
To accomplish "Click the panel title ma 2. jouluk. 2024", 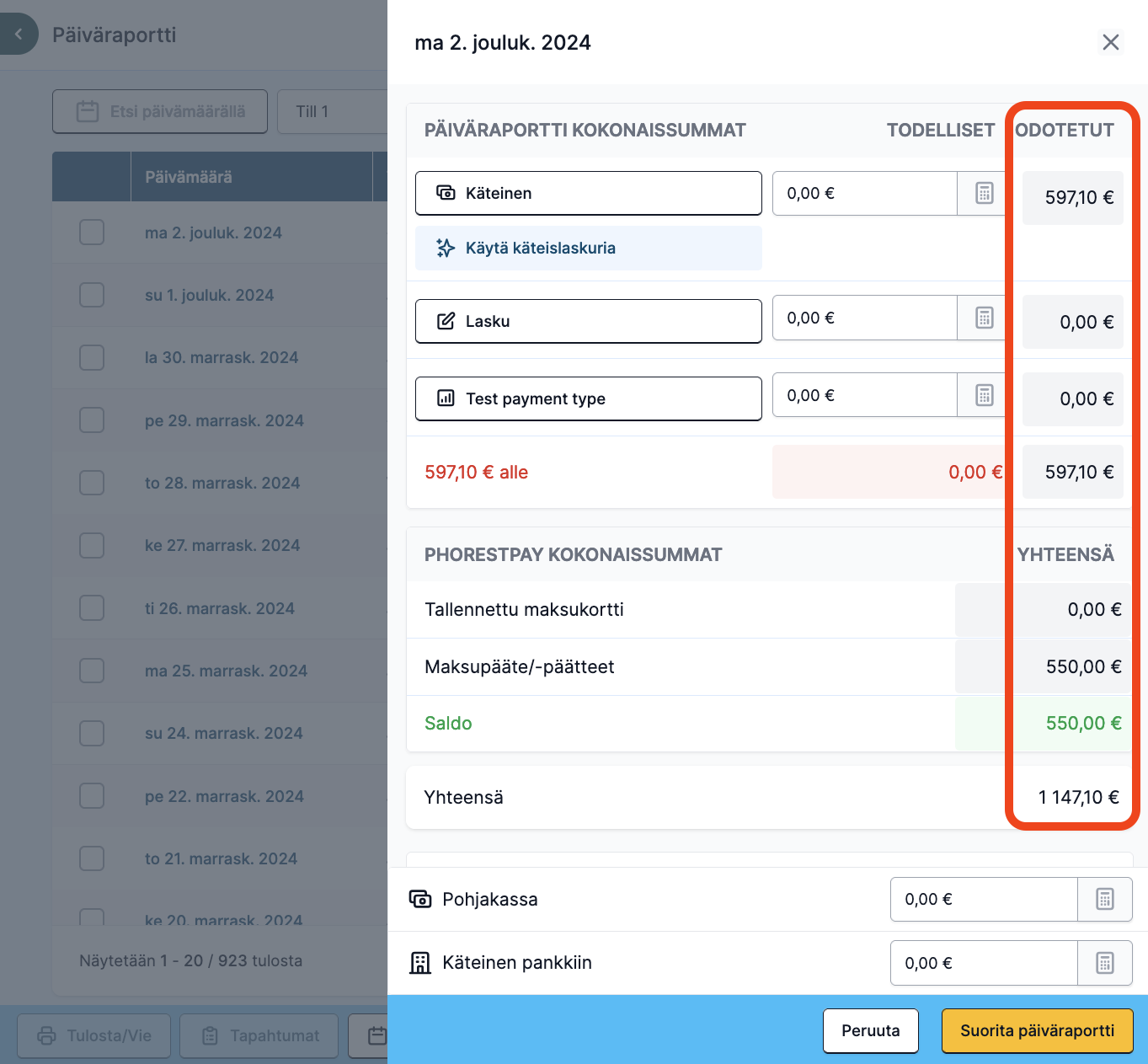I will [x=503, y=42].
